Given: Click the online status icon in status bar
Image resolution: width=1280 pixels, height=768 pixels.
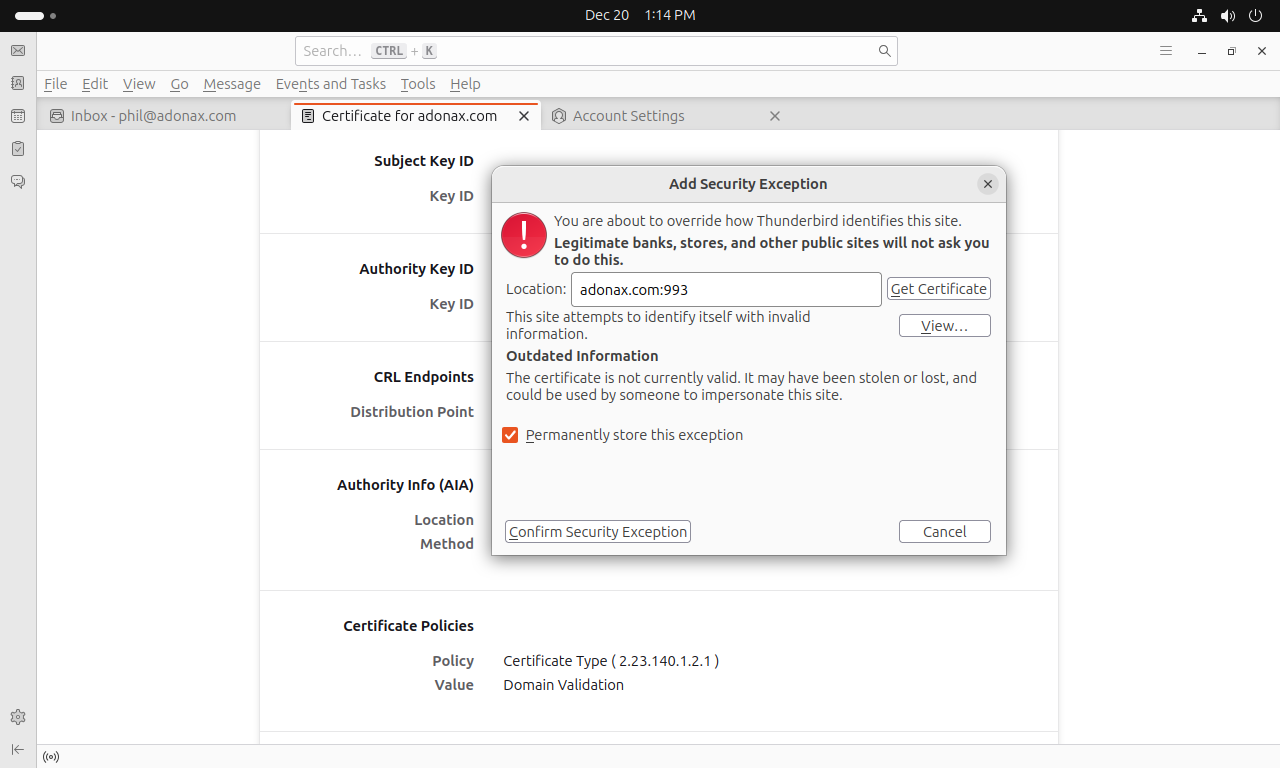Looking at the screenshot, I should (51, 757).
